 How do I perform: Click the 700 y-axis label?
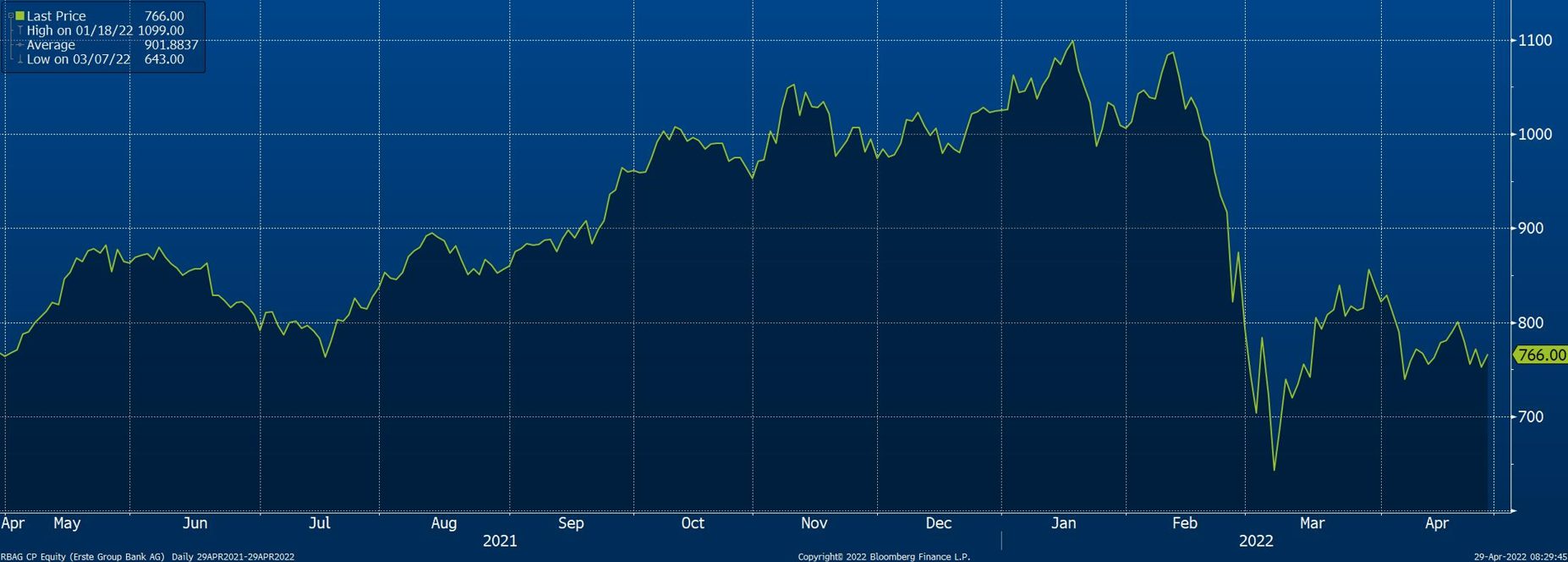1531,417
